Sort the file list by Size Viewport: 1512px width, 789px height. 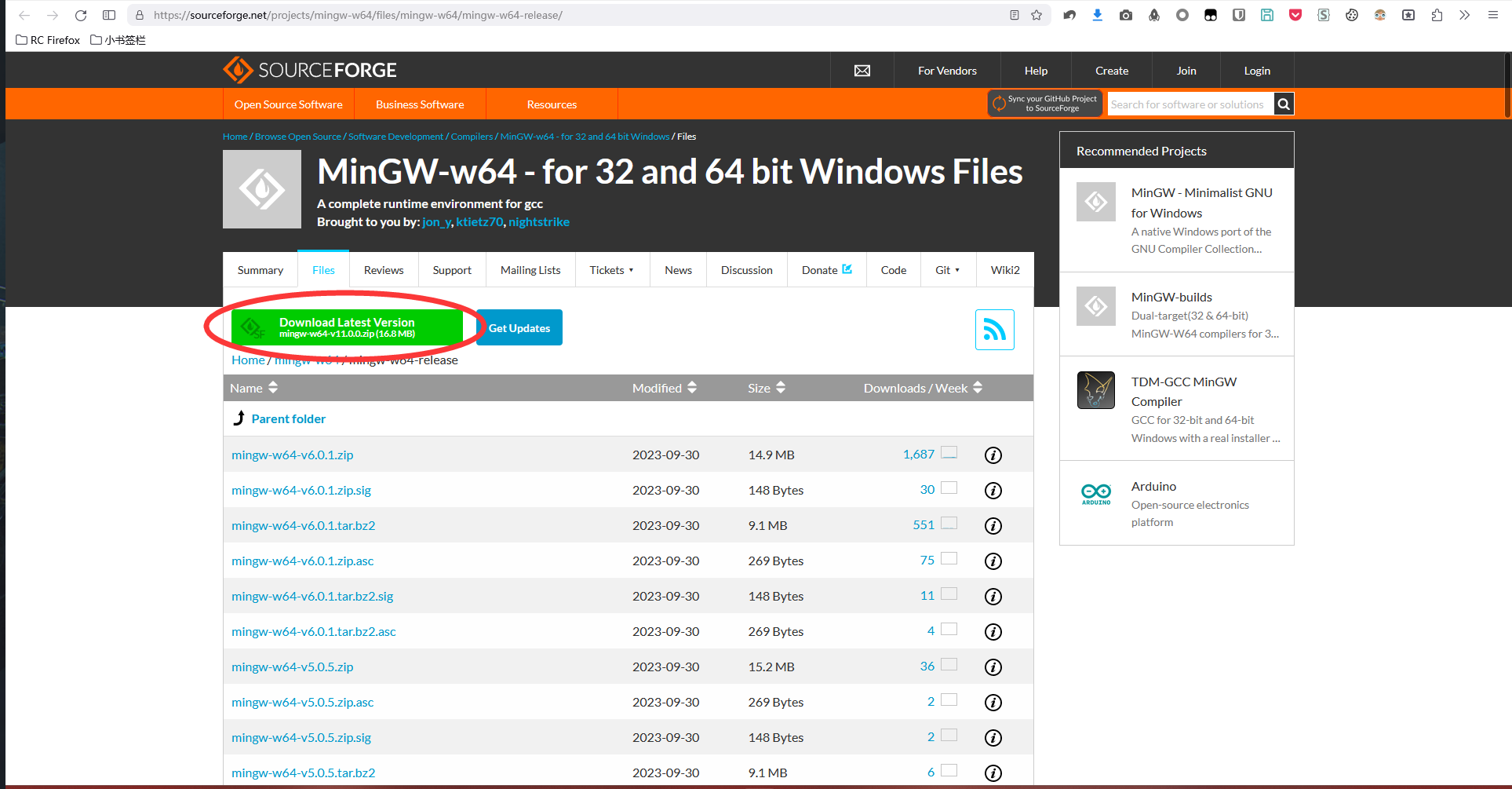point(767,388)
